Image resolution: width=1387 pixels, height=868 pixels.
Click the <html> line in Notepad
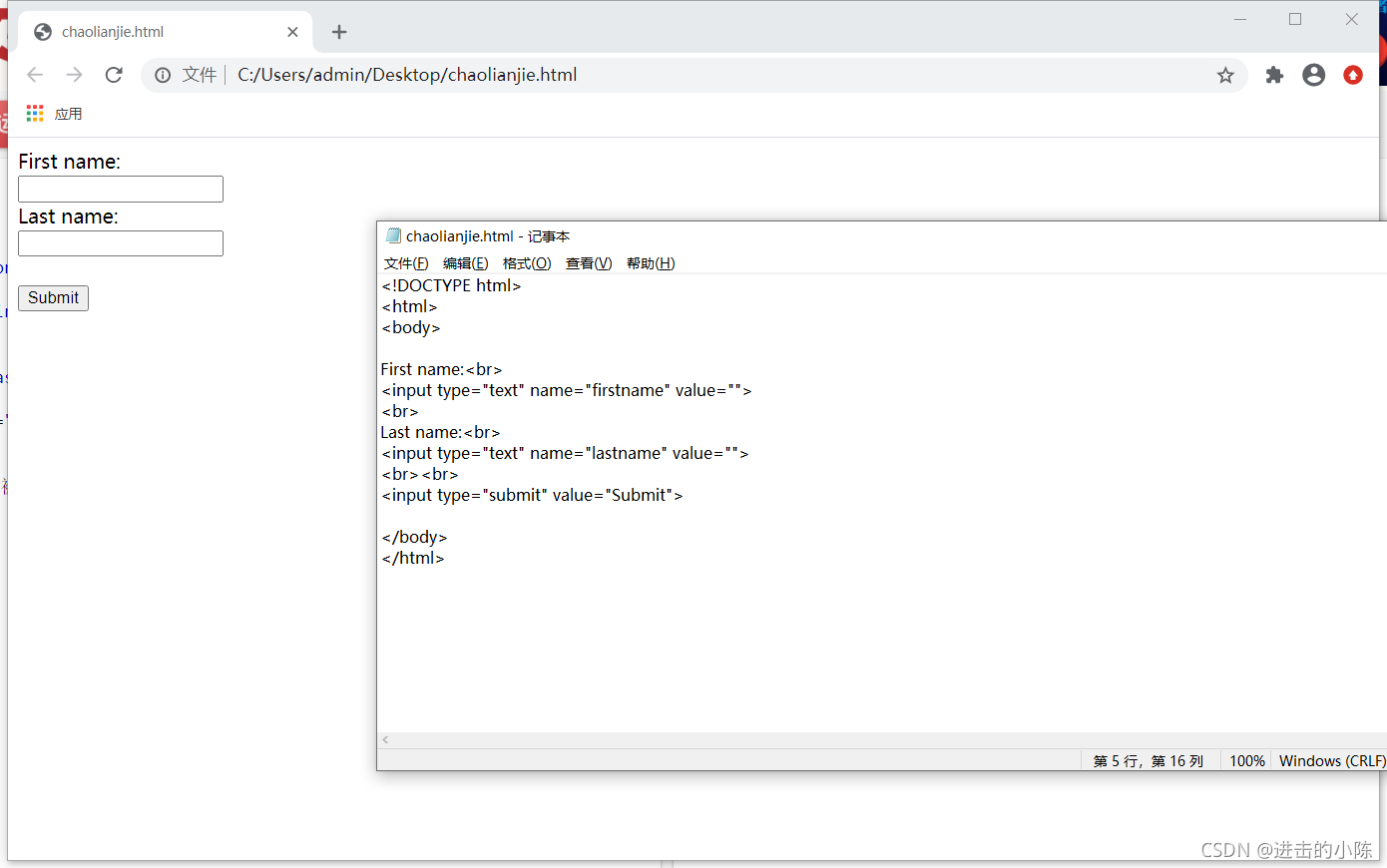409,306
